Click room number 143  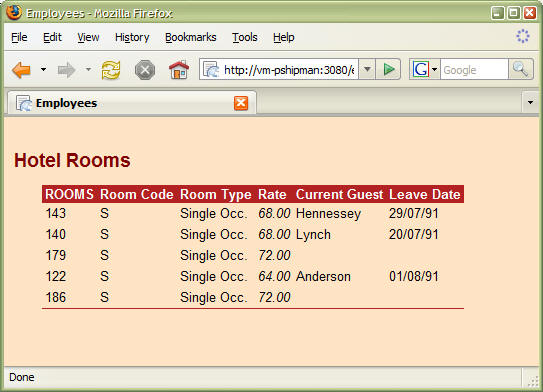coord(56,213)
